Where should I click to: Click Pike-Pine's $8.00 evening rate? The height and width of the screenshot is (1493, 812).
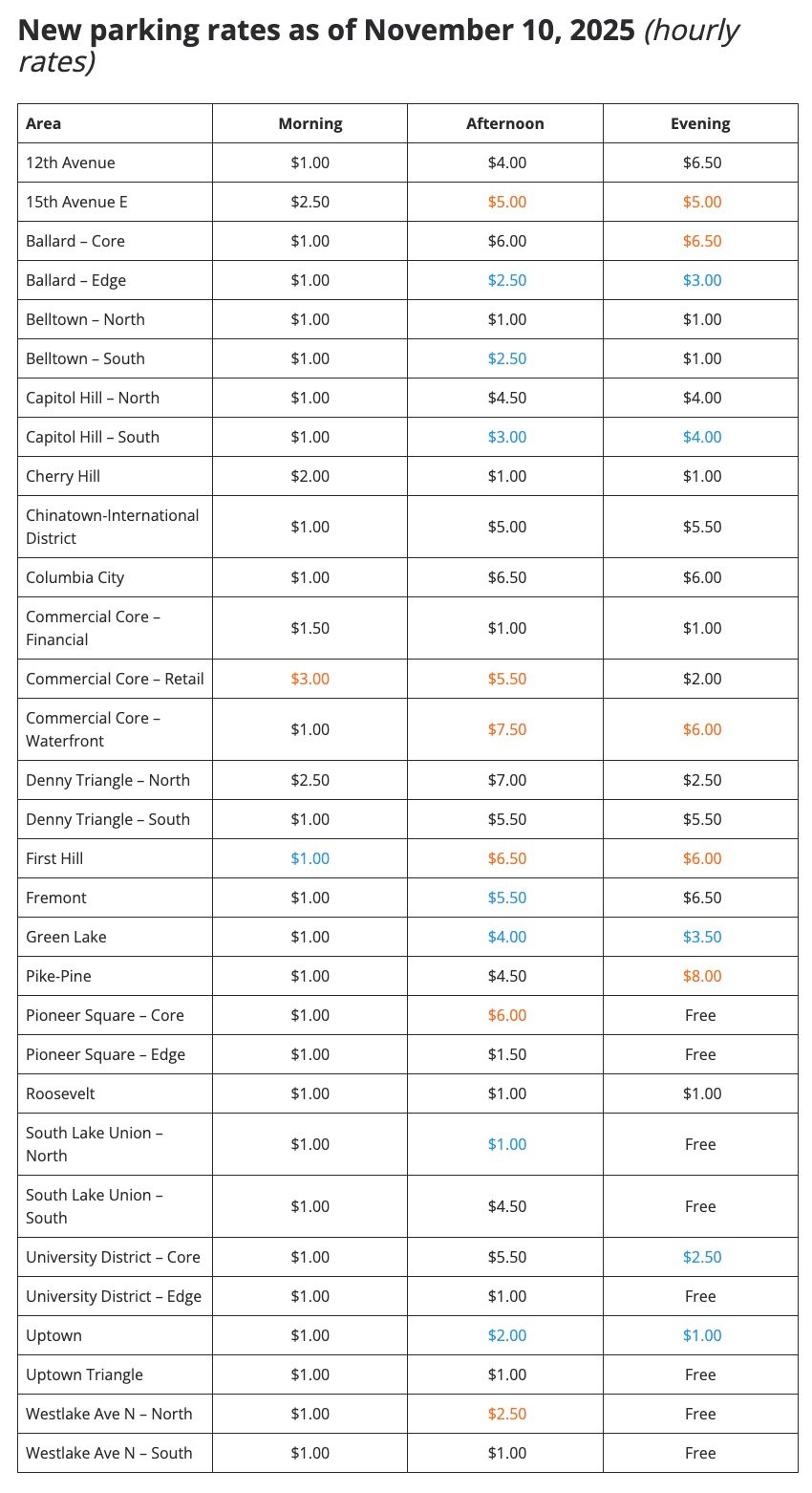(x=701, y=976)
